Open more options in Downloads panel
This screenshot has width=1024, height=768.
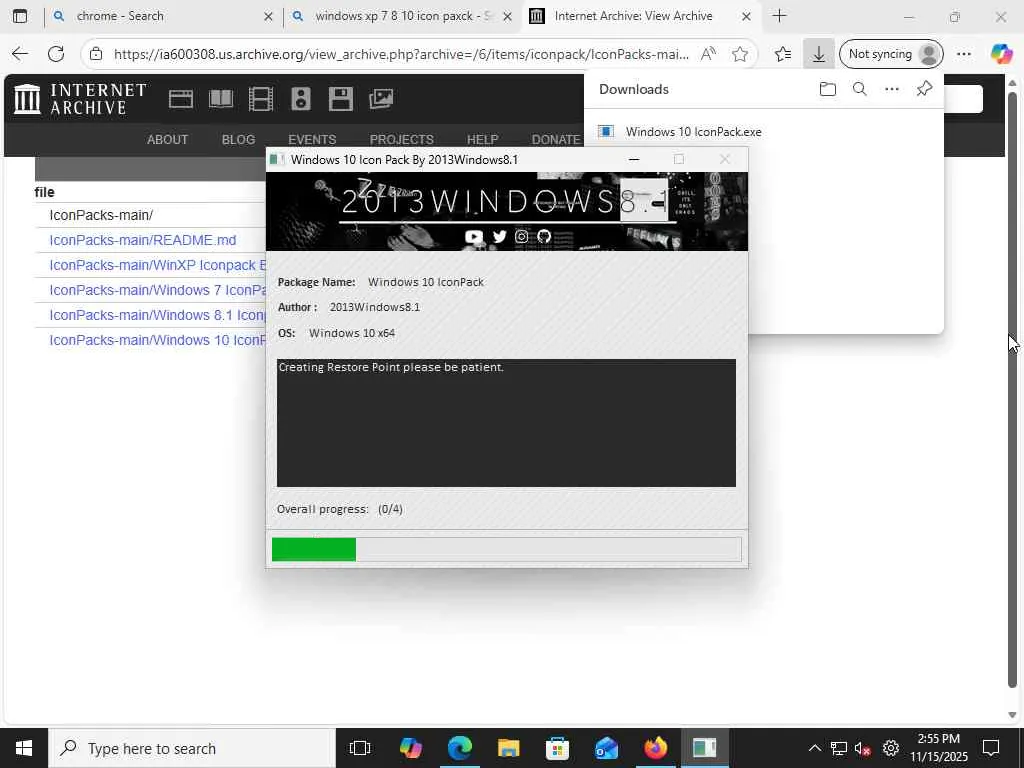[891, 89]
